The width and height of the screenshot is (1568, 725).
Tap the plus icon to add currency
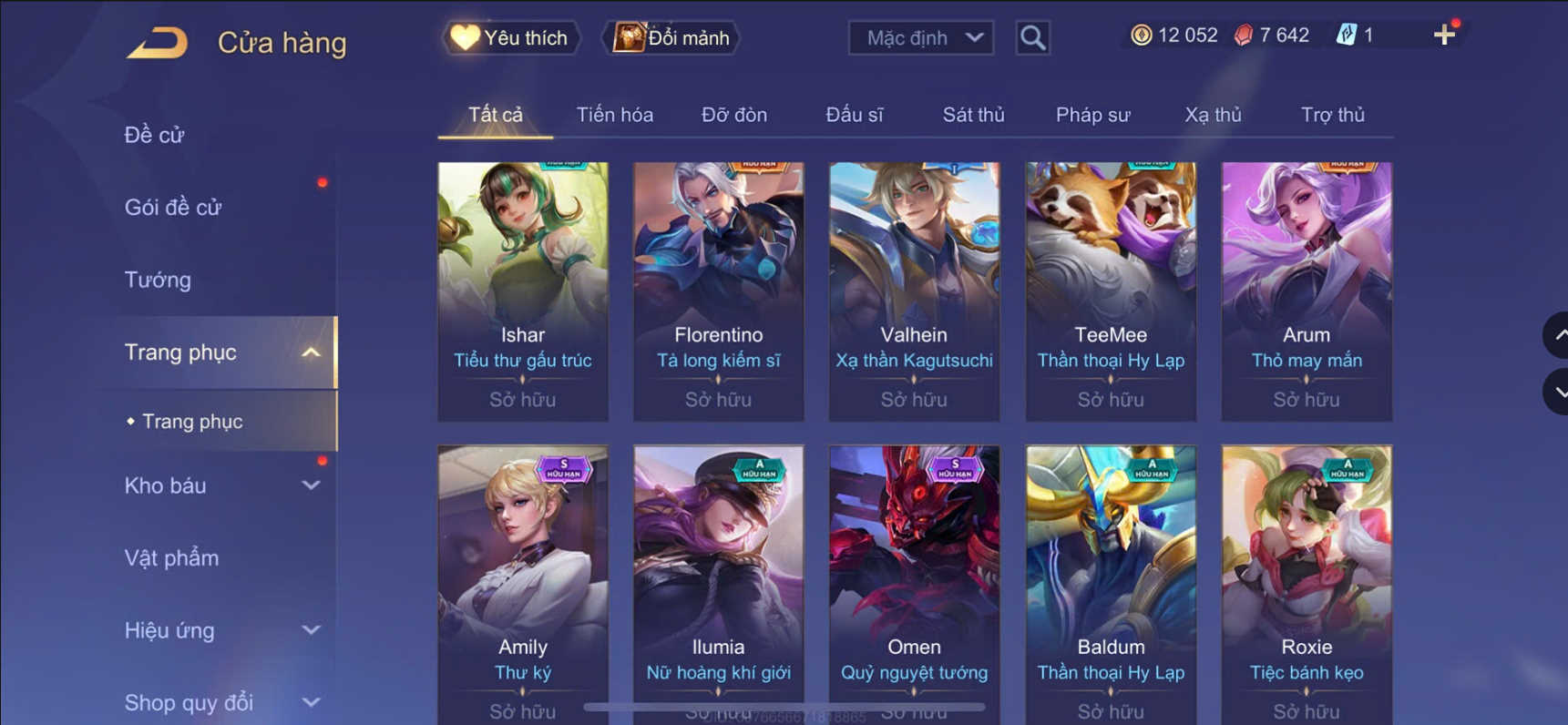click(1444, 35)
